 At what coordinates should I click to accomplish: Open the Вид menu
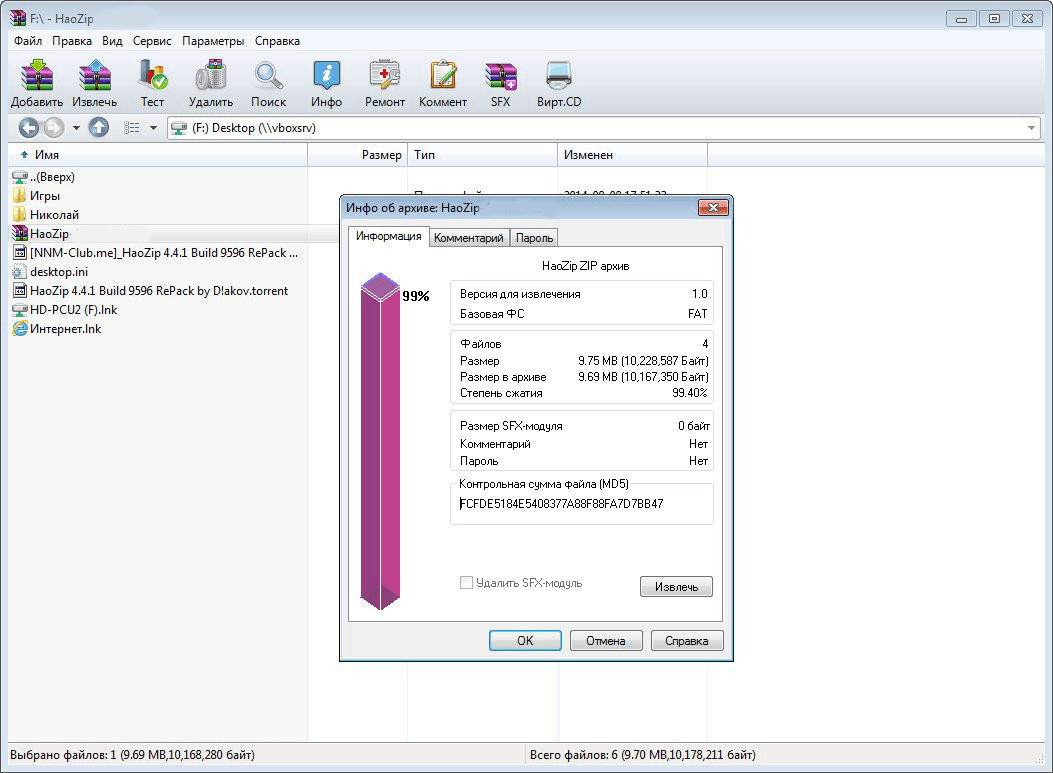coord(112,41)
